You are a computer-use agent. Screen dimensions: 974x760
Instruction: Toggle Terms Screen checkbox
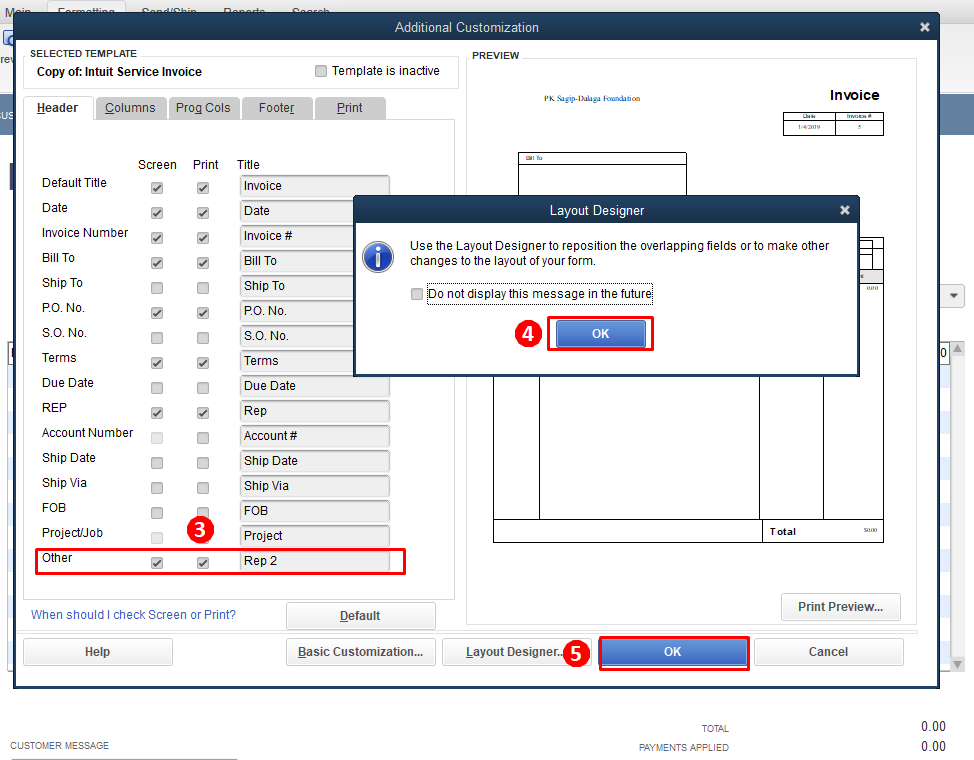[x=157, y=362]
